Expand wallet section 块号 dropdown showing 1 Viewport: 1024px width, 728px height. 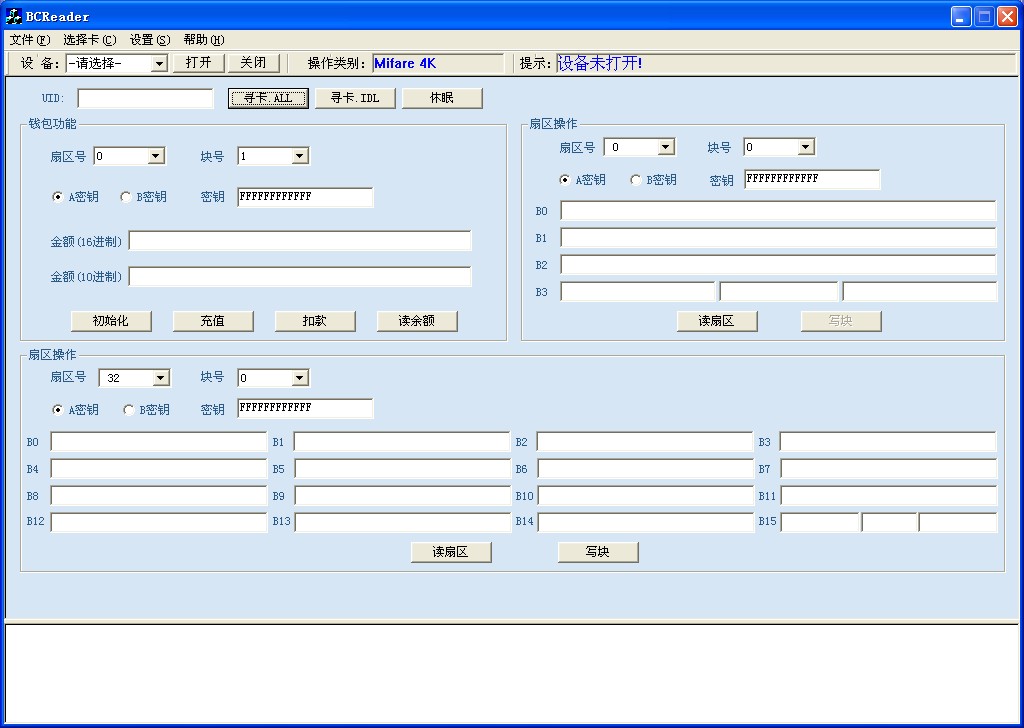[x=300, y=156]
